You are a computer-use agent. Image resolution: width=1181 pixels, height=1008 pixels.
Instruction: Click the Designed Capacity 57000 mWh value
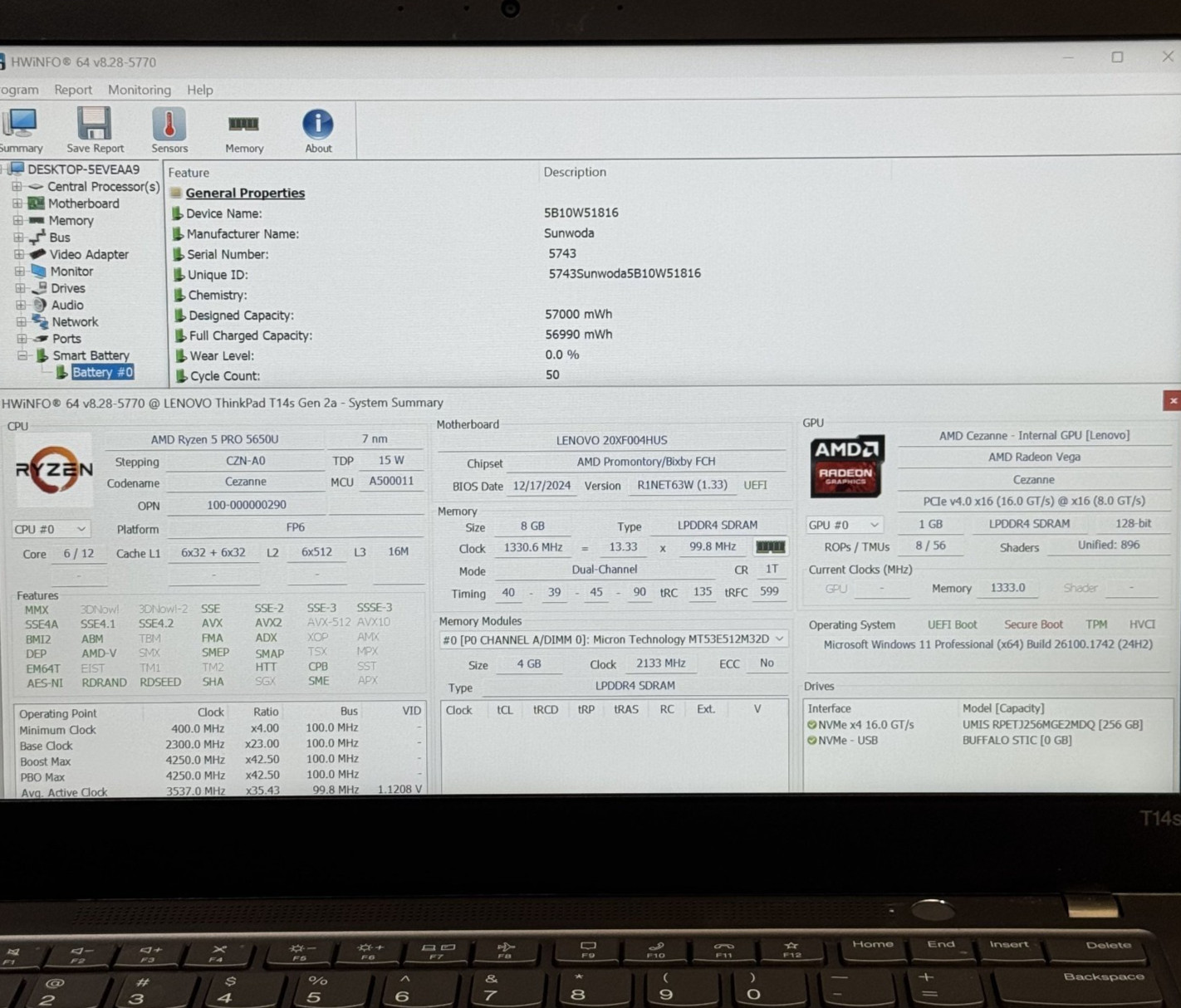[x=579, y=314]
